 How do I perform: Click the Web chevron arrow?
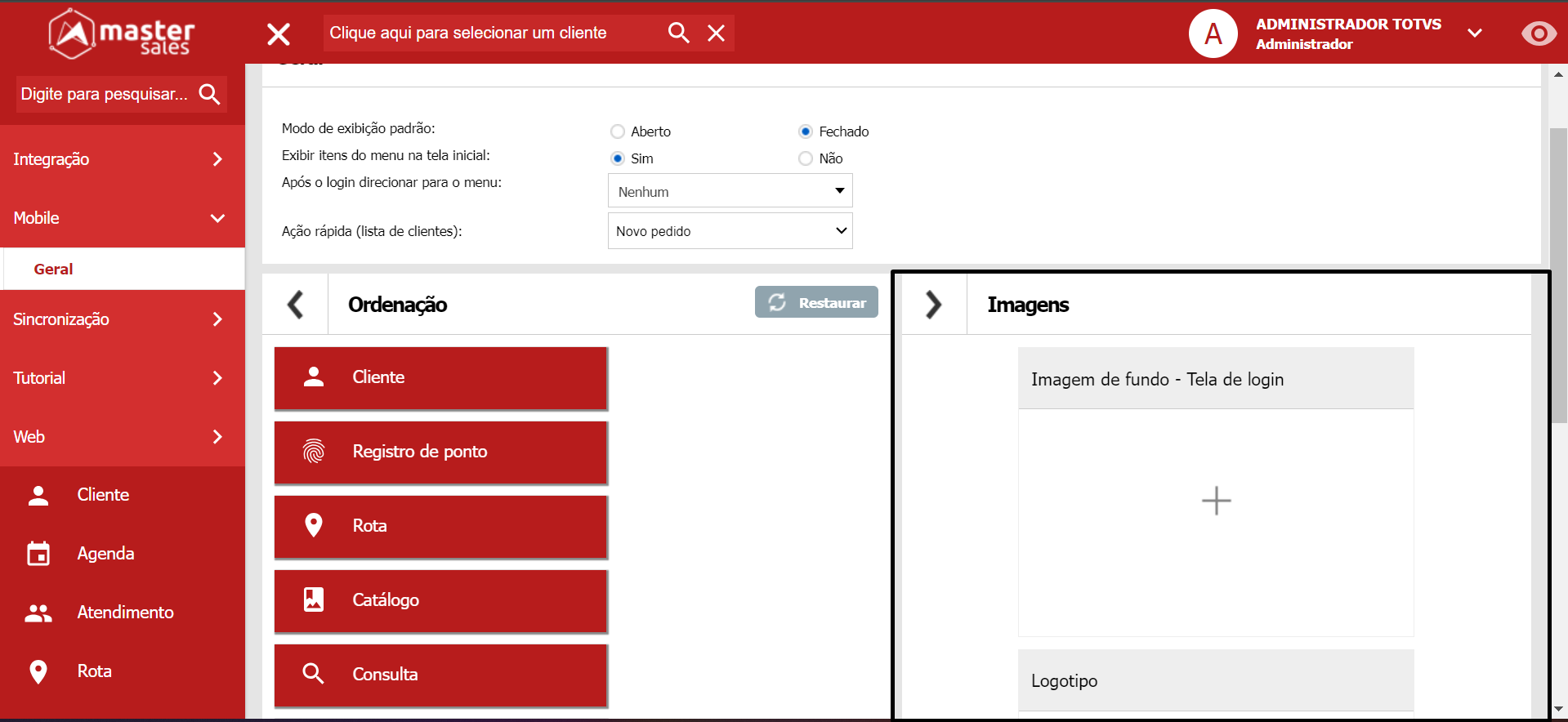coord(217,437)
